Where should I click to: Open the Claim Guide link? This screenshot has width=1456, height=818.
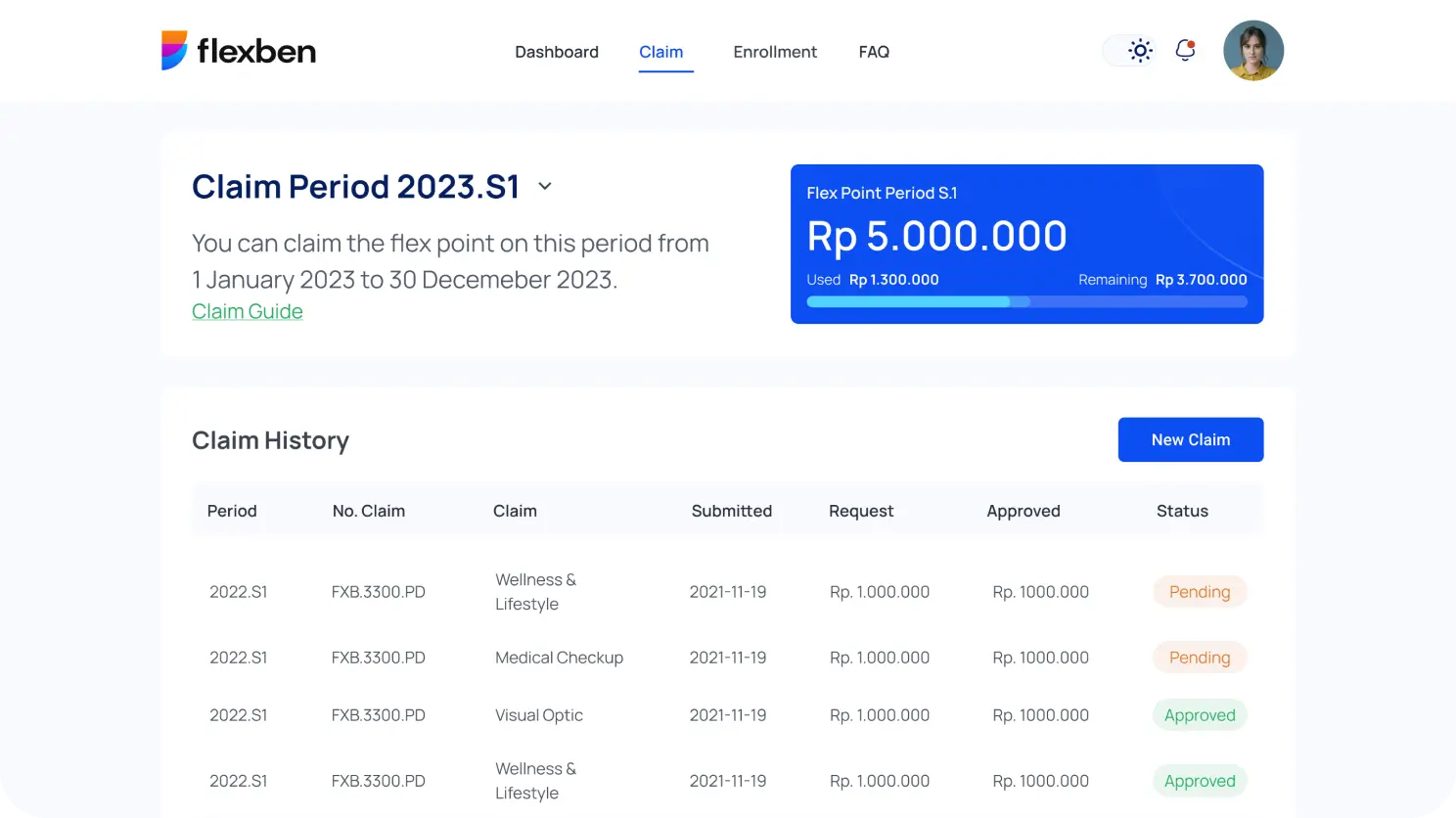(x=248, y=311)
